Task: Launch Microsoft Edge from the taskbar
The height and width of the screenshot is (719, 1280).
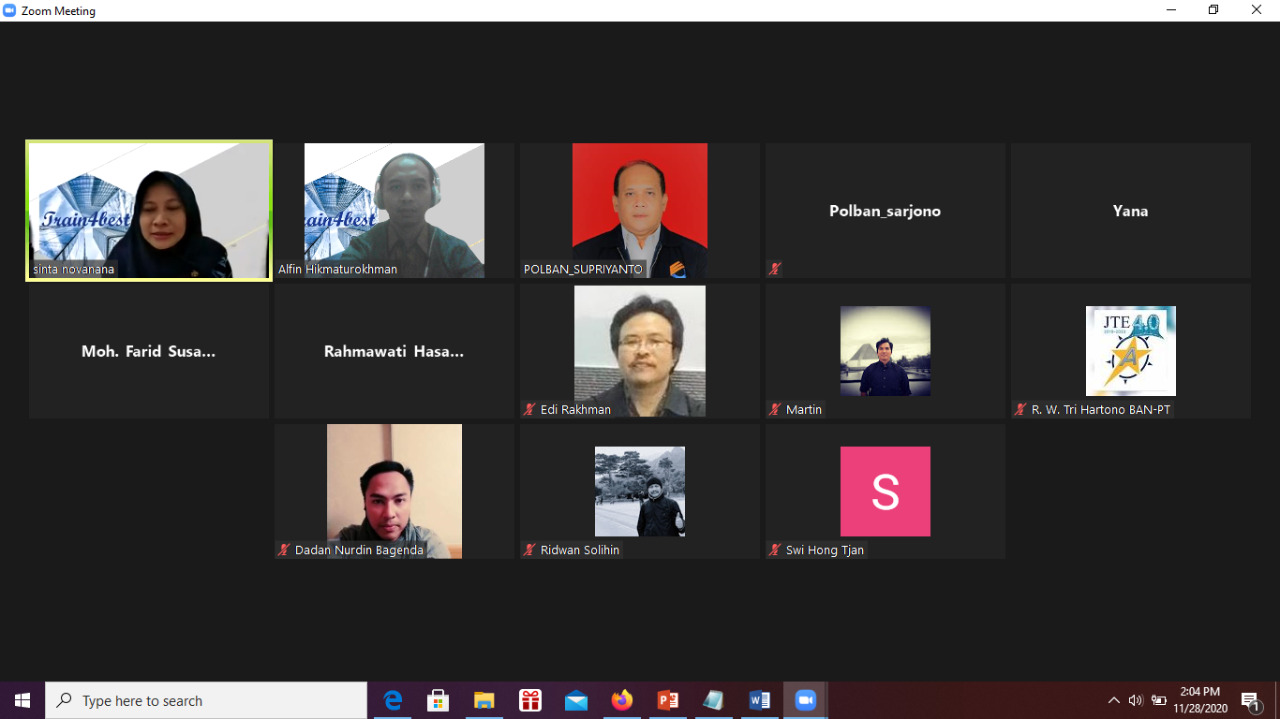Action: (x=393, y=700)
